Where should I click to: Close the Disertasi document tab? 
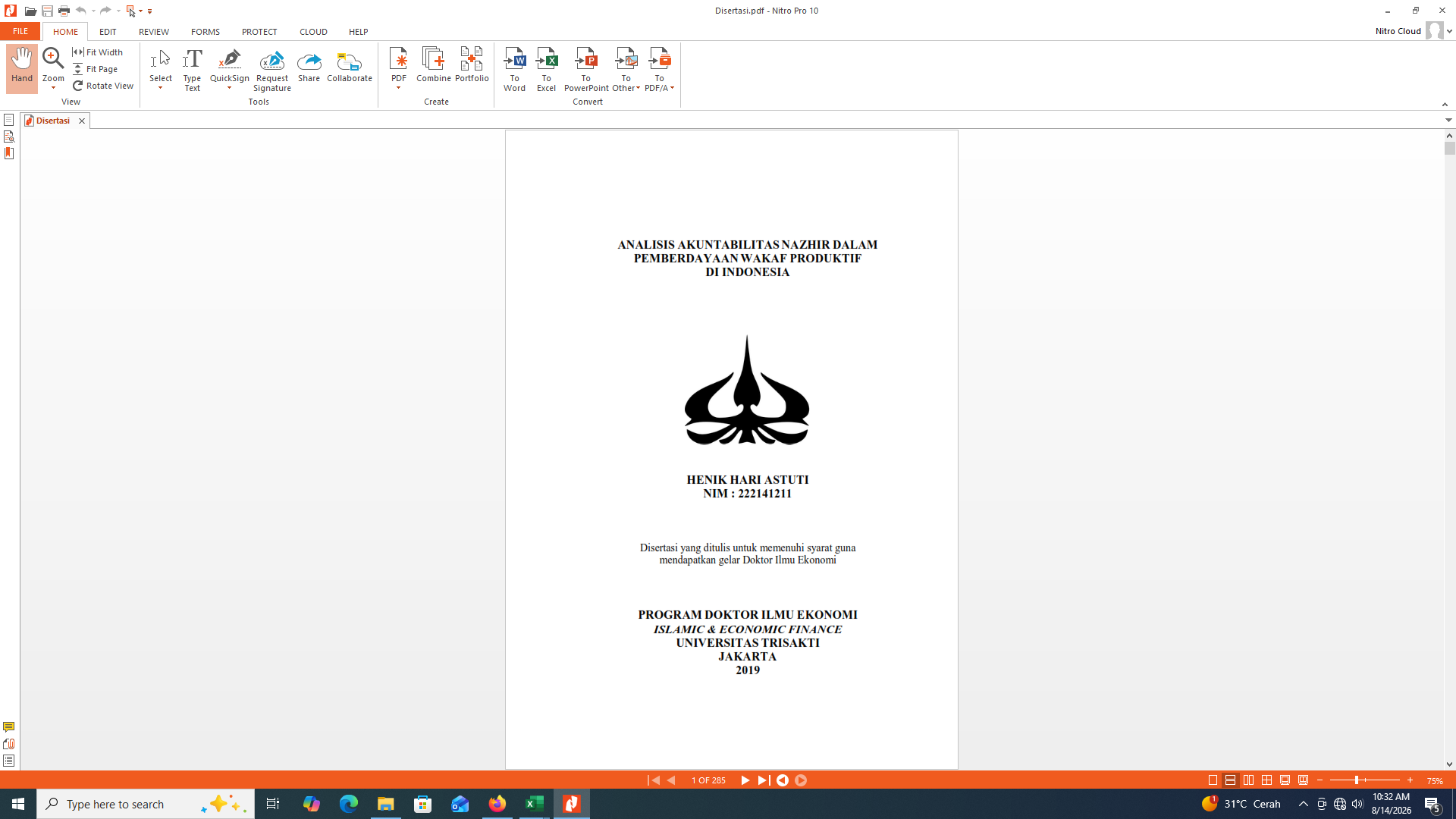tap(82, 121)
